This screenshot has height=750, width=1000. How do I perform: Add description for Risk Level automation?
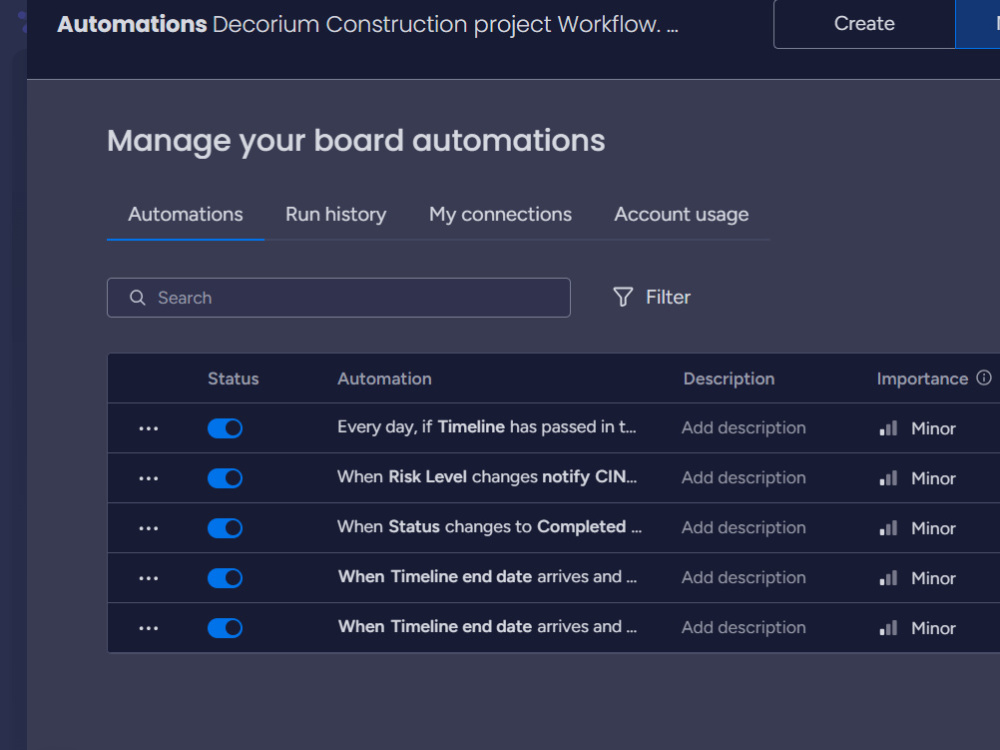(744, 478)
